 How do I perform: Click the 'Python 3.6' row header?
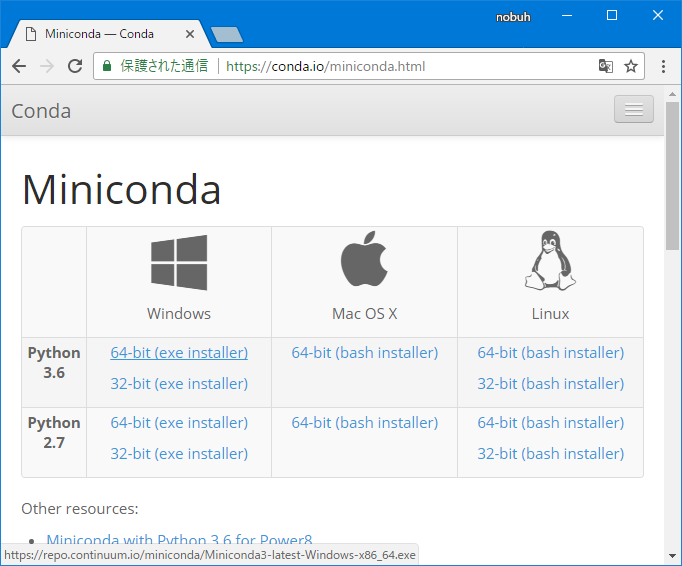(x=54, y=362)
